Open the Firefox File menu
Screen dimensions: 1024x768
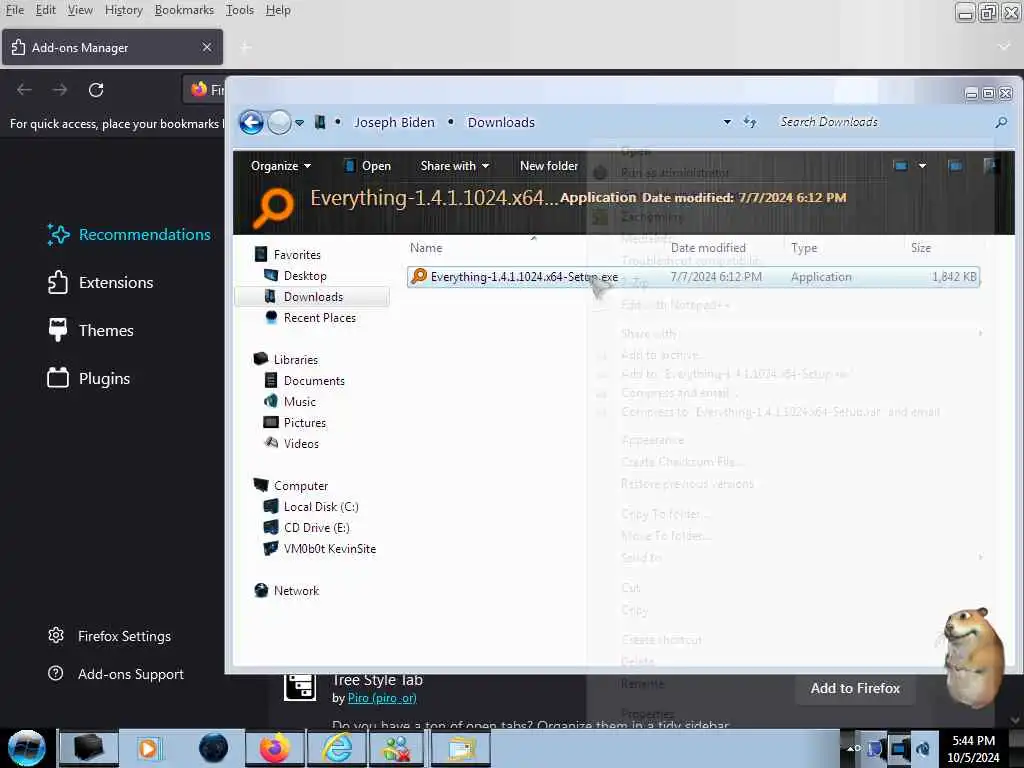(14, 10)
